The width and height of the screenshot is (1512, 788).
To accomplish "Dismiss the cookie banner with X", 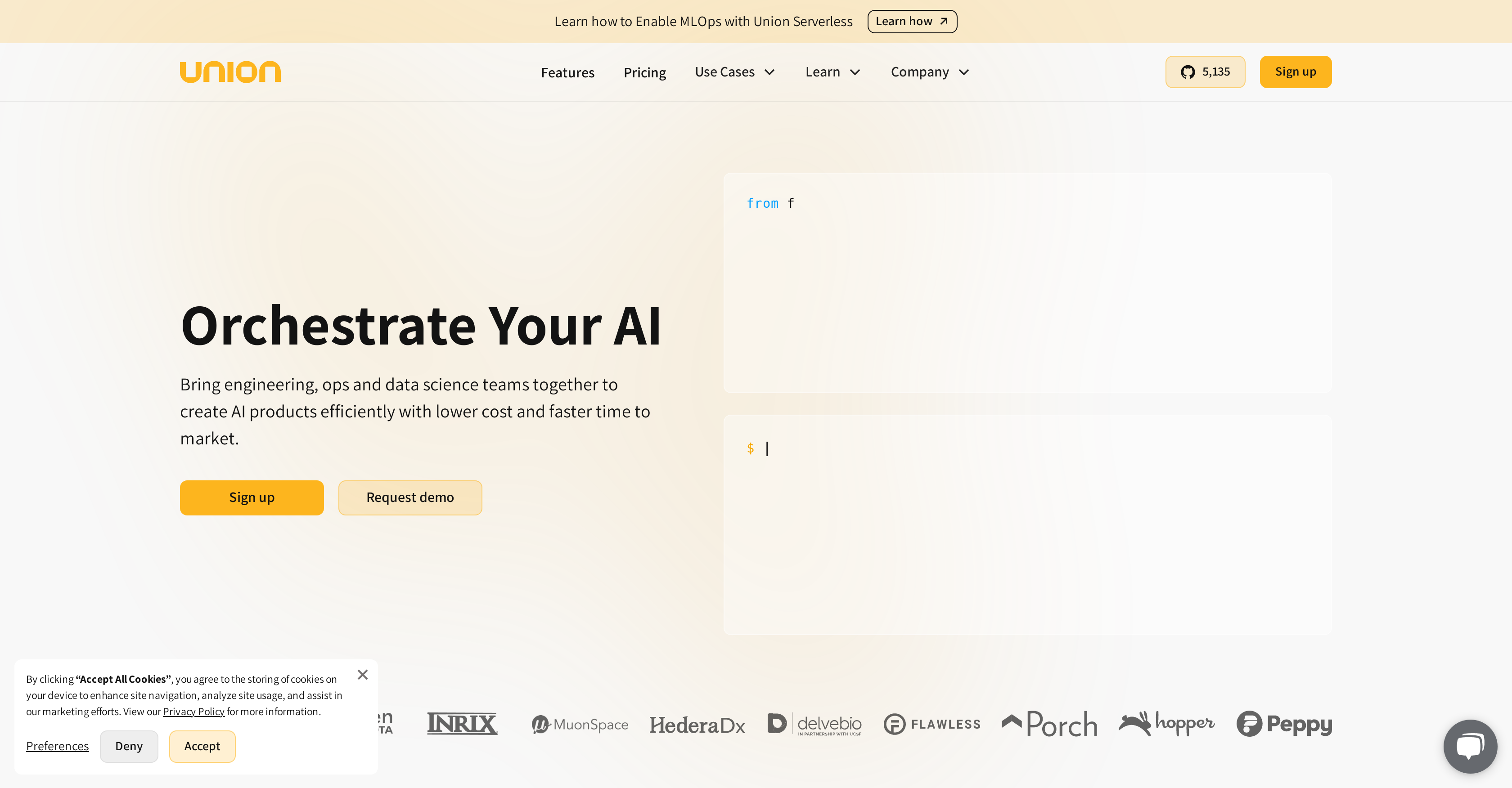I will tap(363, 674).
